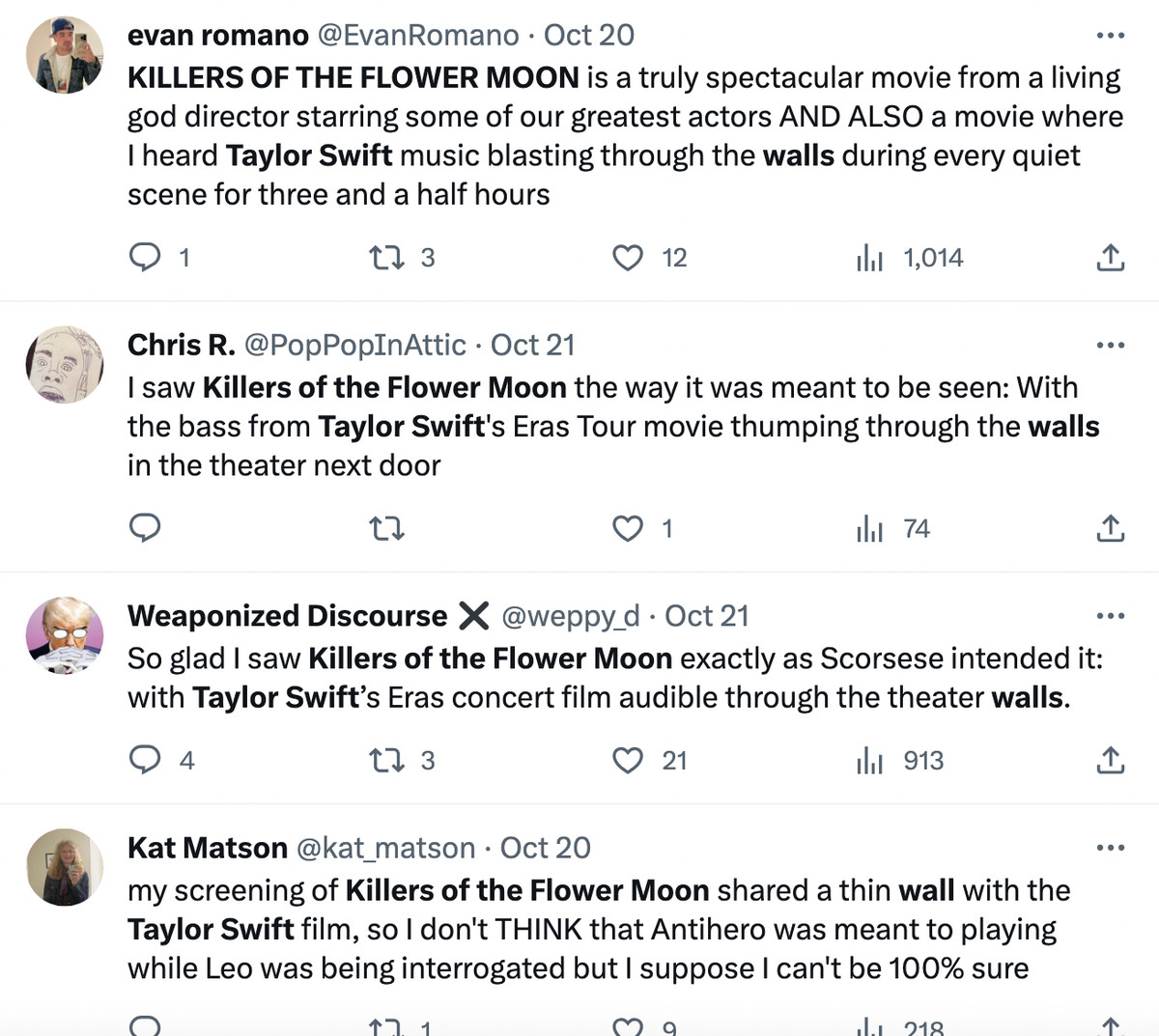Open @EvanRomano profile handle link
Screen dimensions: 1159x1036
(418, 36)
